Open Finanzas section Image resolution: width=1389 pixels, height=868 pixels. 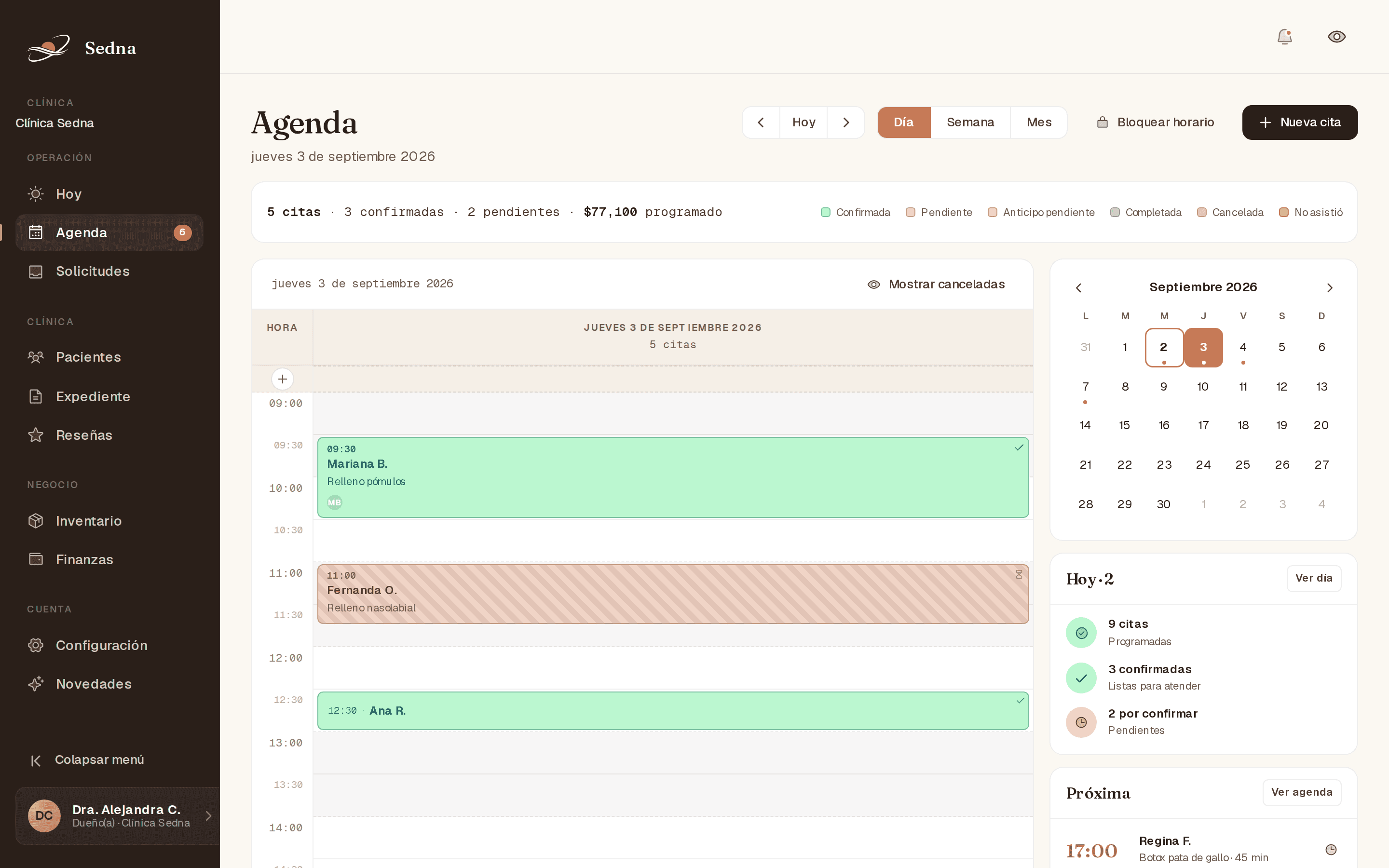109,559
